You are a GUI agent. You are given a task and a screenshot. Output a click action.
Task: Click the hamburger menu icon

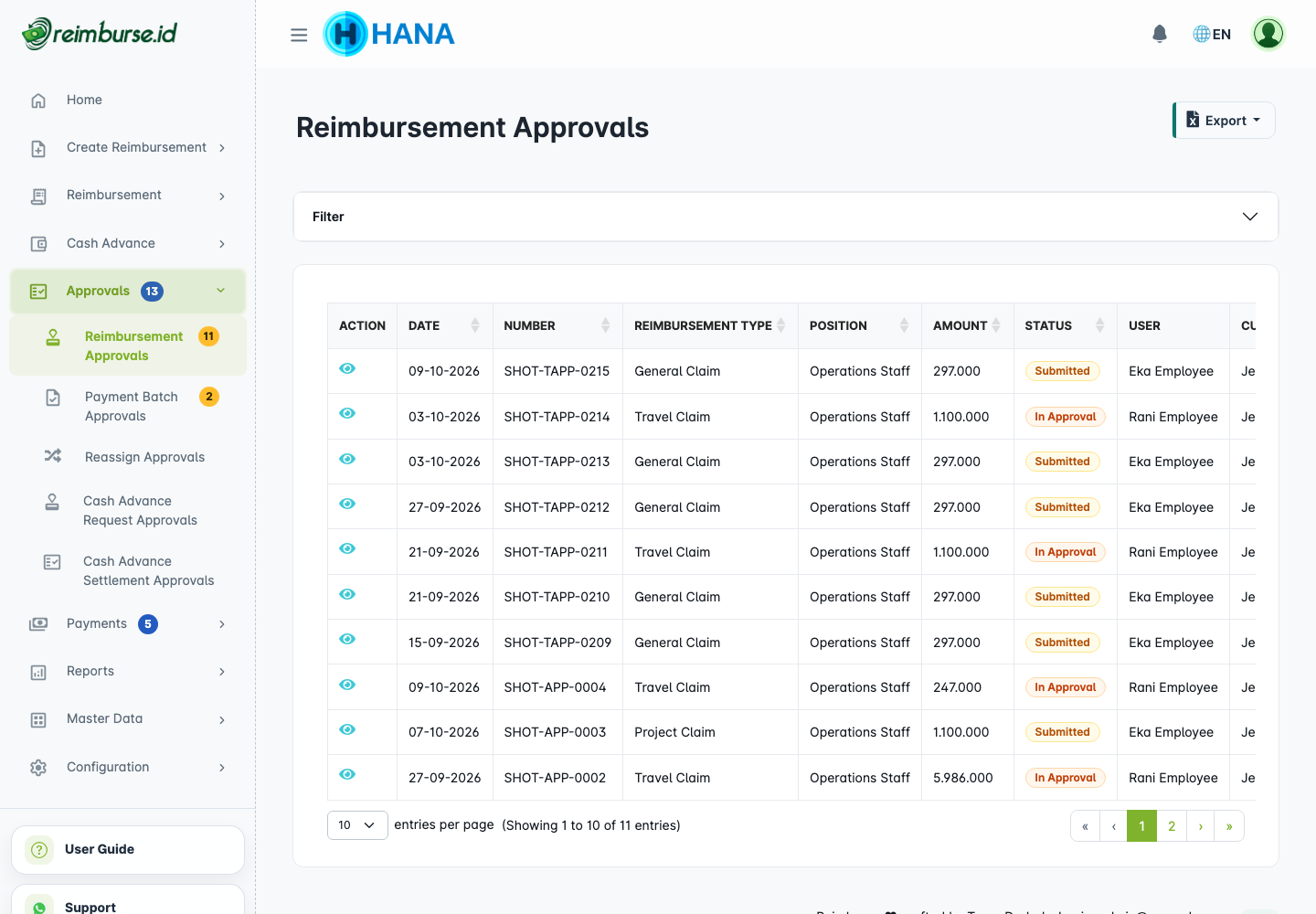299,35
